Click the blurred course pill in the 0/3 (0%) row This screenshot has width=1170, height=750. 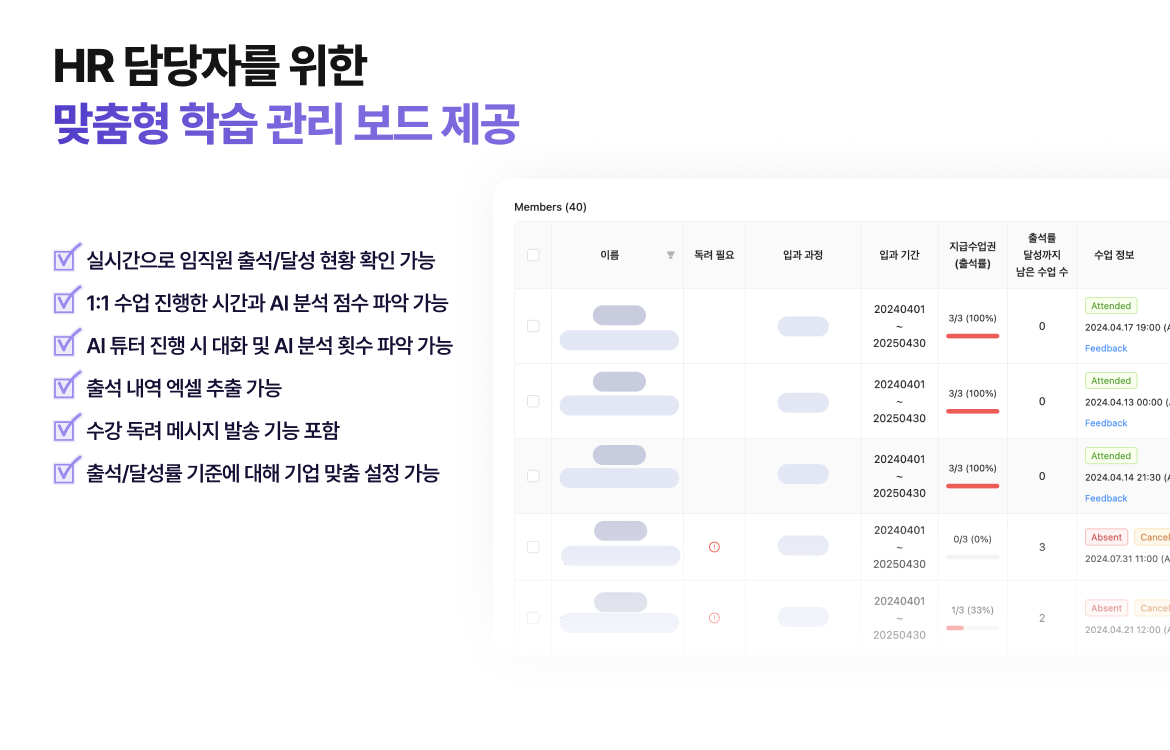(x=803, y=546)
